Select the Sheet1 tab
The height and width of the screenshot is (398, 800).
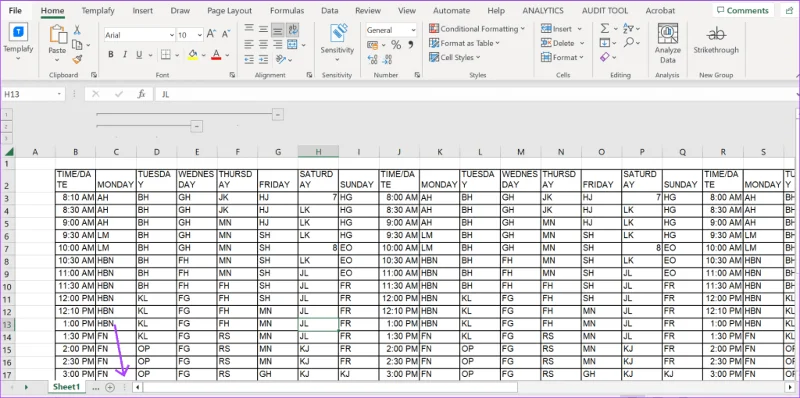point(66,387)
